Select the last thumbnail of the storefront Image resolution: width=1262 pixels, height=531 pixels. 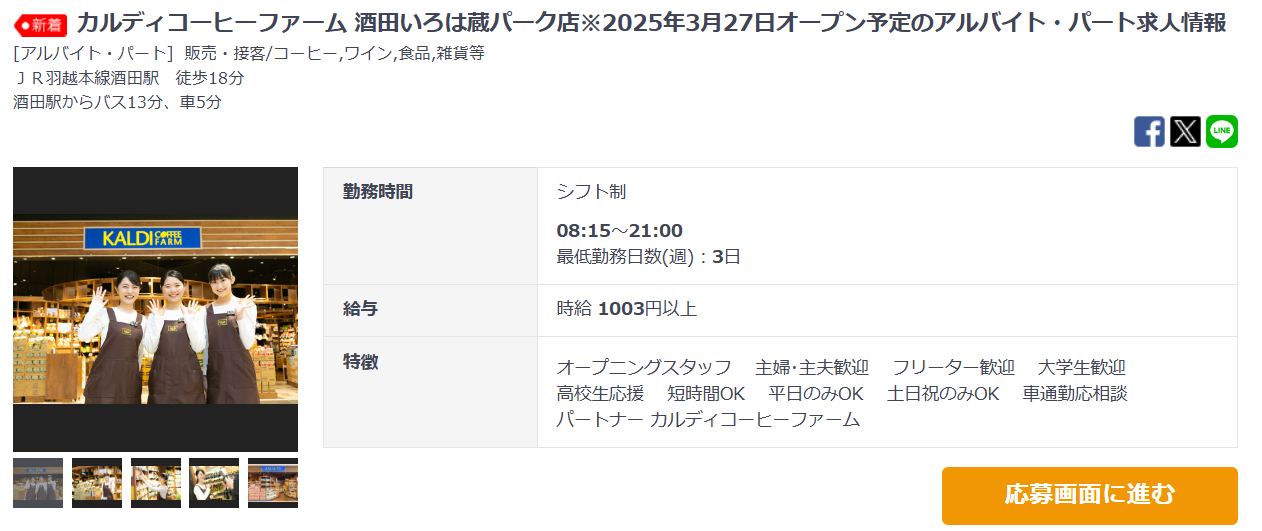273,483
